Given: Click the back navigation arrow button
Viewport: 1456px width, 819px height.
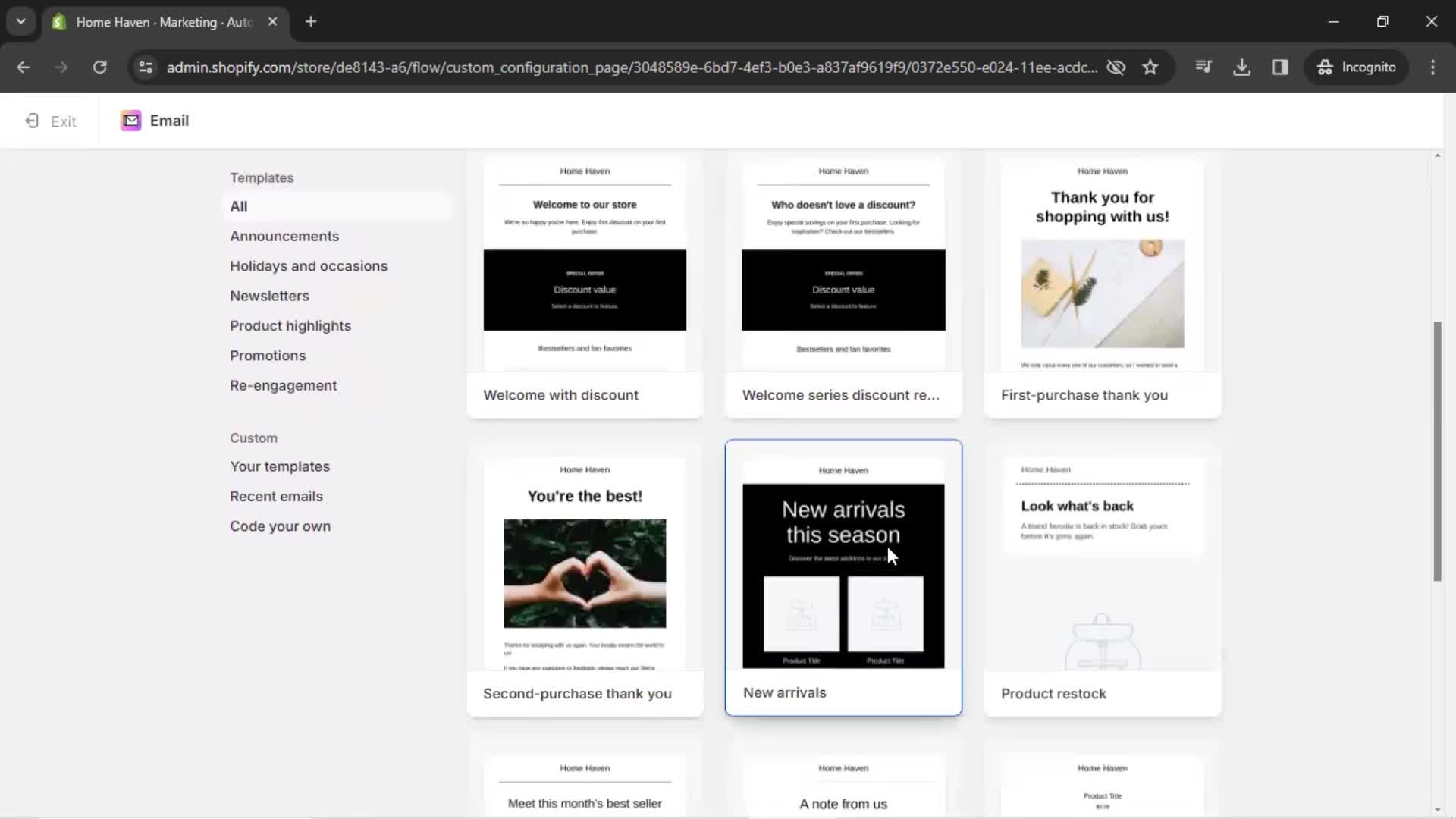Looking at the screenshot, I should pos(24,67).
